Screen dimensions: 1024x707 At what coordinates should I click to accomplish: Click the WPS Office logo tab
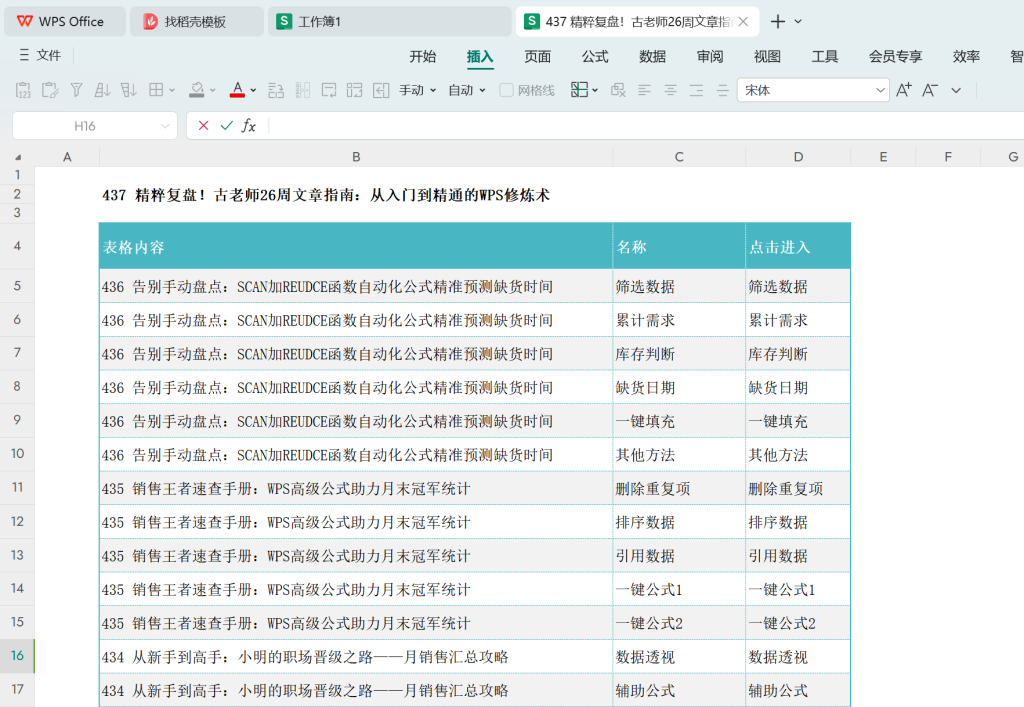point(64,22)
